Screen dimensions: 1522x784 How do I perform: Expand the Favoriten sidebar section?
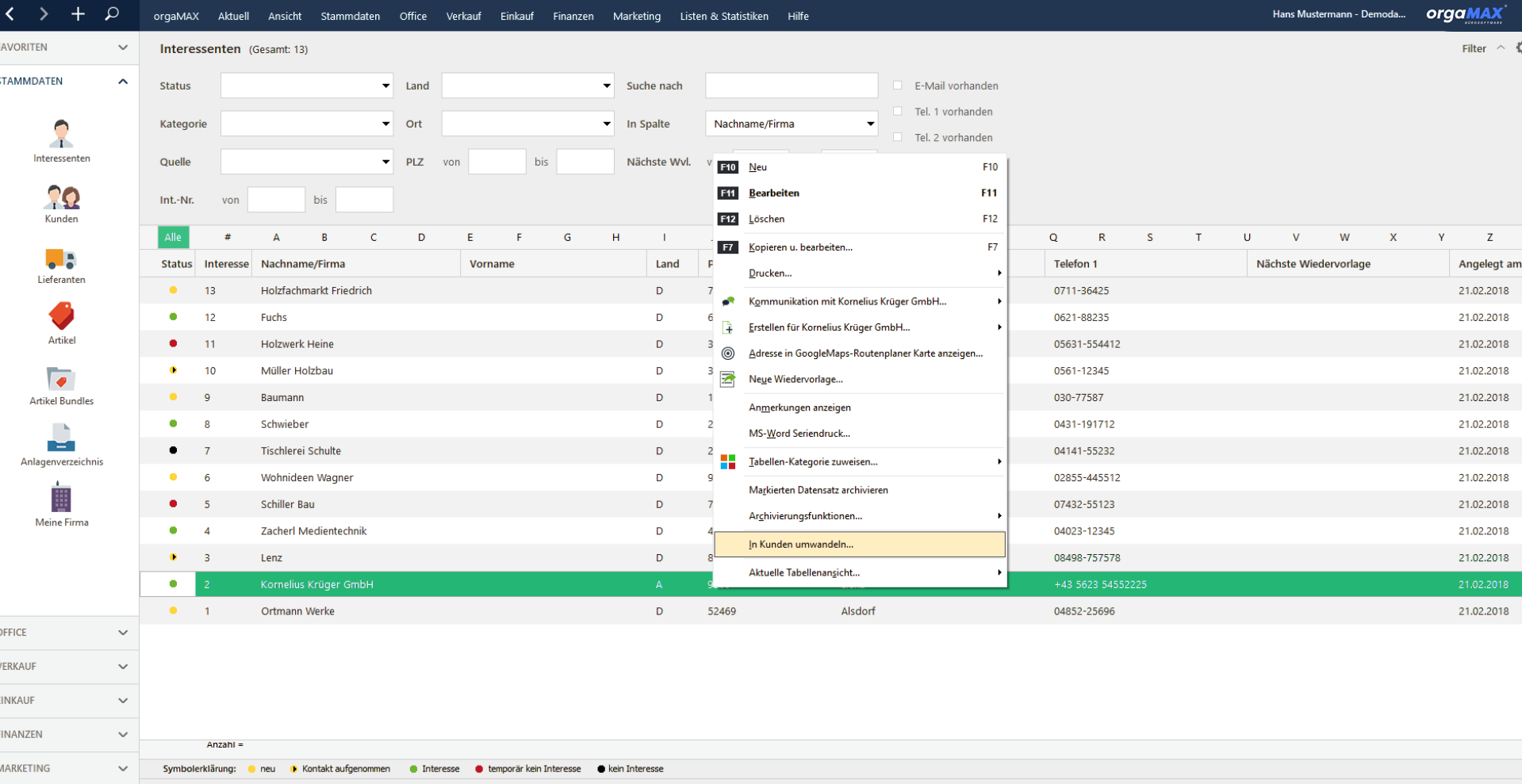point(123,48)
